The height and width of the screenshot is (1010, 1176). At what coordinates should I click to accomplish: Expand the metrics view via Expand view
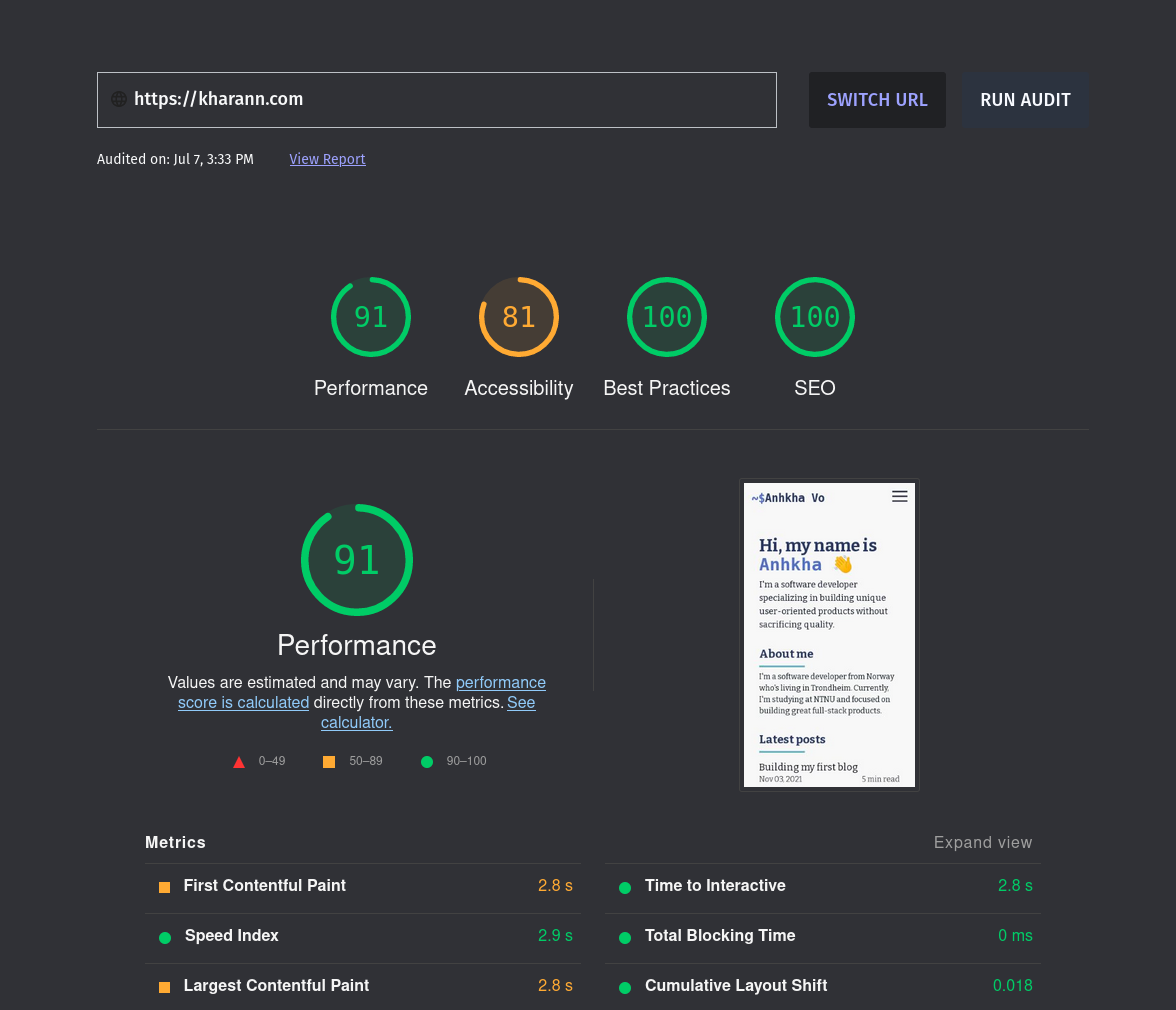(x=983, y=843)
